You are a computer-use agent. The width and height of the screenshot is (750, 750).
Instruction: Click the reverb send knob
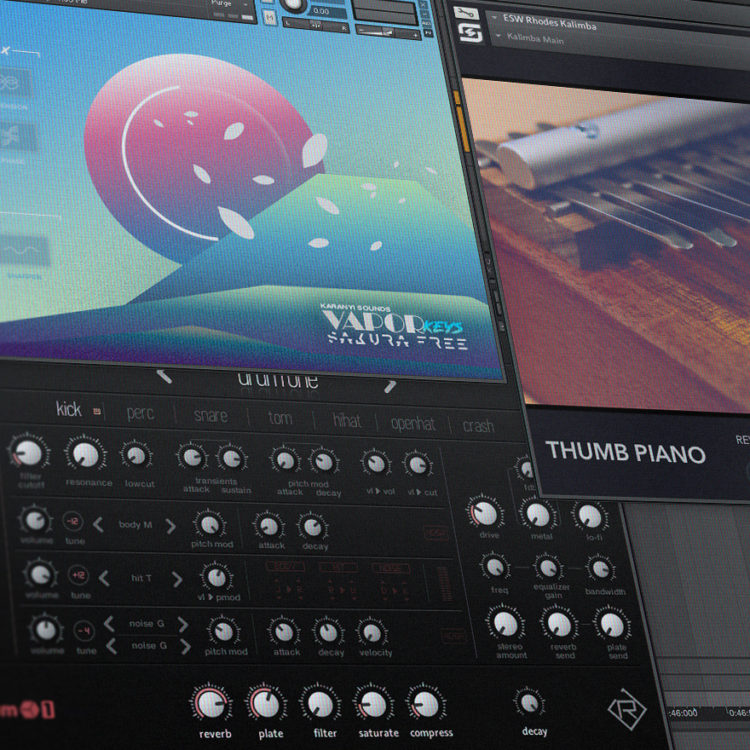559,624
